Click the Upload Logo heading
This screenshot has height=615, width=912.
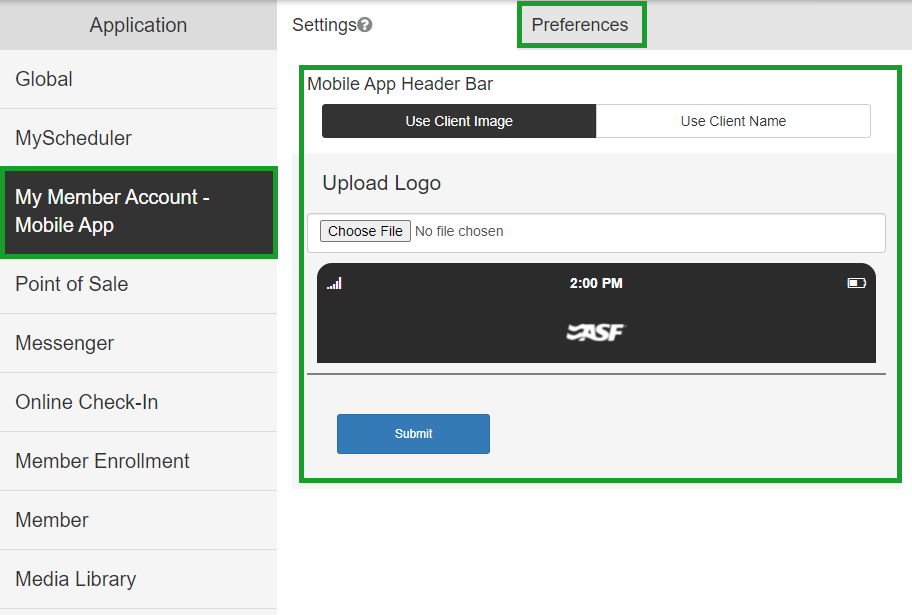(x=382, y=183)
